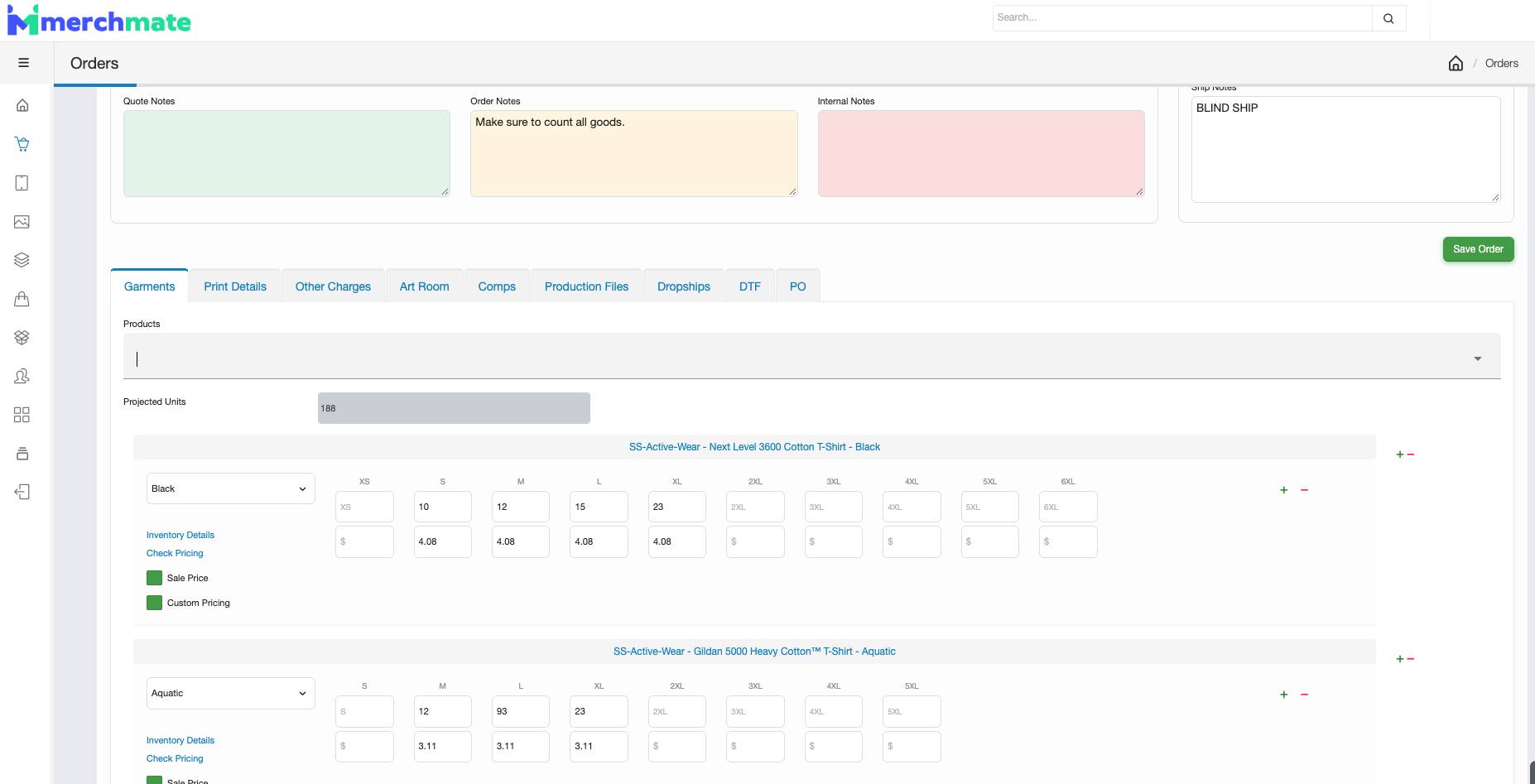Open the Next Level 3600 Cotton T-Shirt link
This screenshot has width=1535, height=784.
point(754,447)
